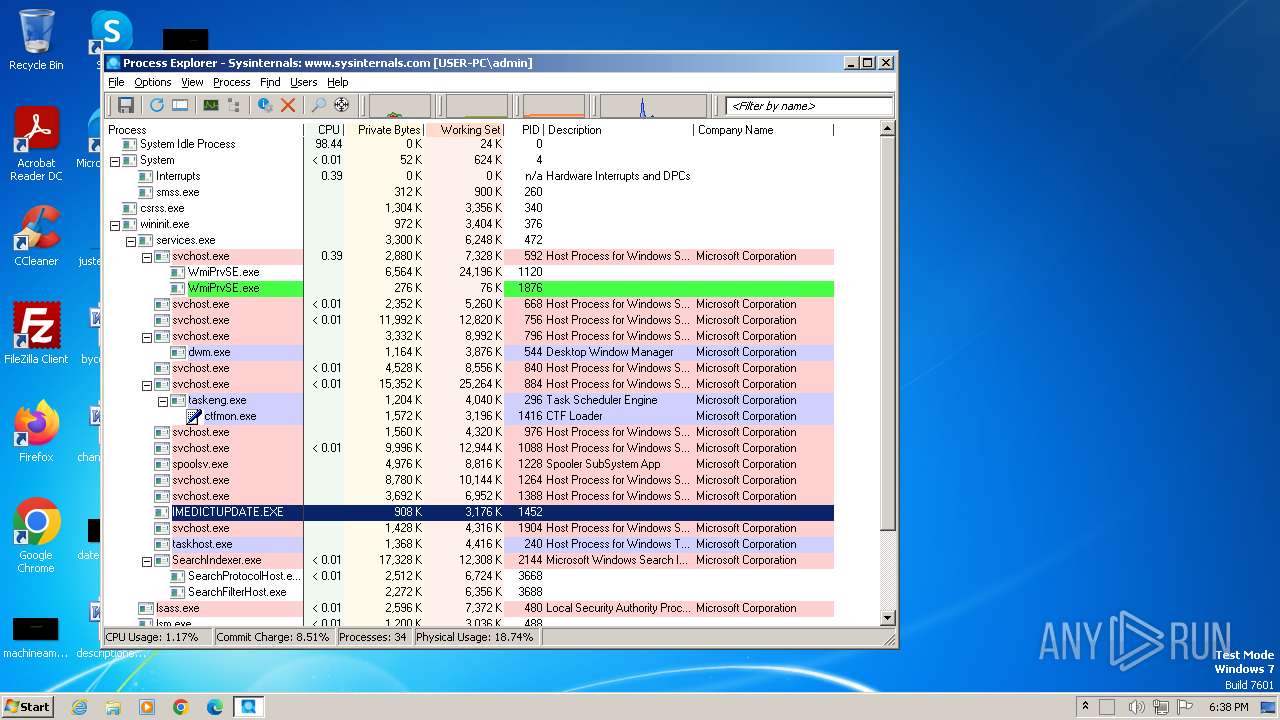Open CCleaner desktop icon
This screenshot has width=1280, height=720.
[36, 236]
